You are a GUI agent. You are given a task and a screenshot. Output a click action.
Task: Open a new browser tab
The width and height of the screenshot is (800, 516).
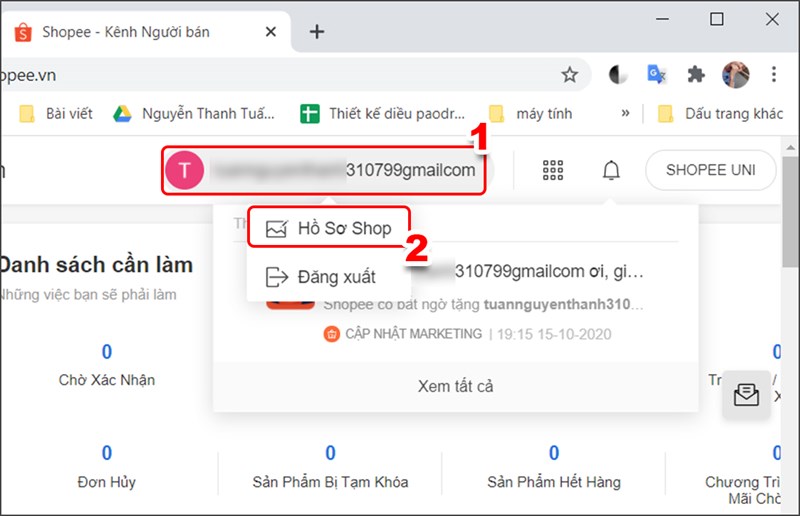pos(317,32)
